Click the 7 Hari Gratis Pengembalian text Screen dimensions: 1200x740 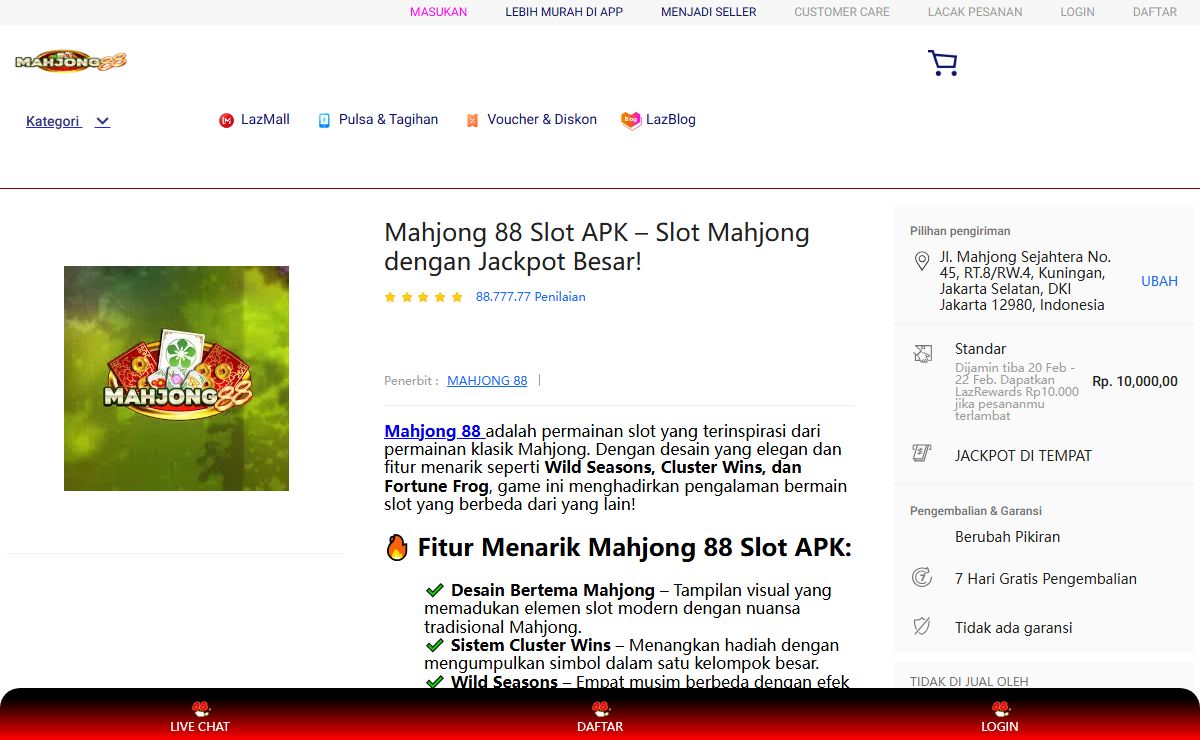coord(1045,579)
